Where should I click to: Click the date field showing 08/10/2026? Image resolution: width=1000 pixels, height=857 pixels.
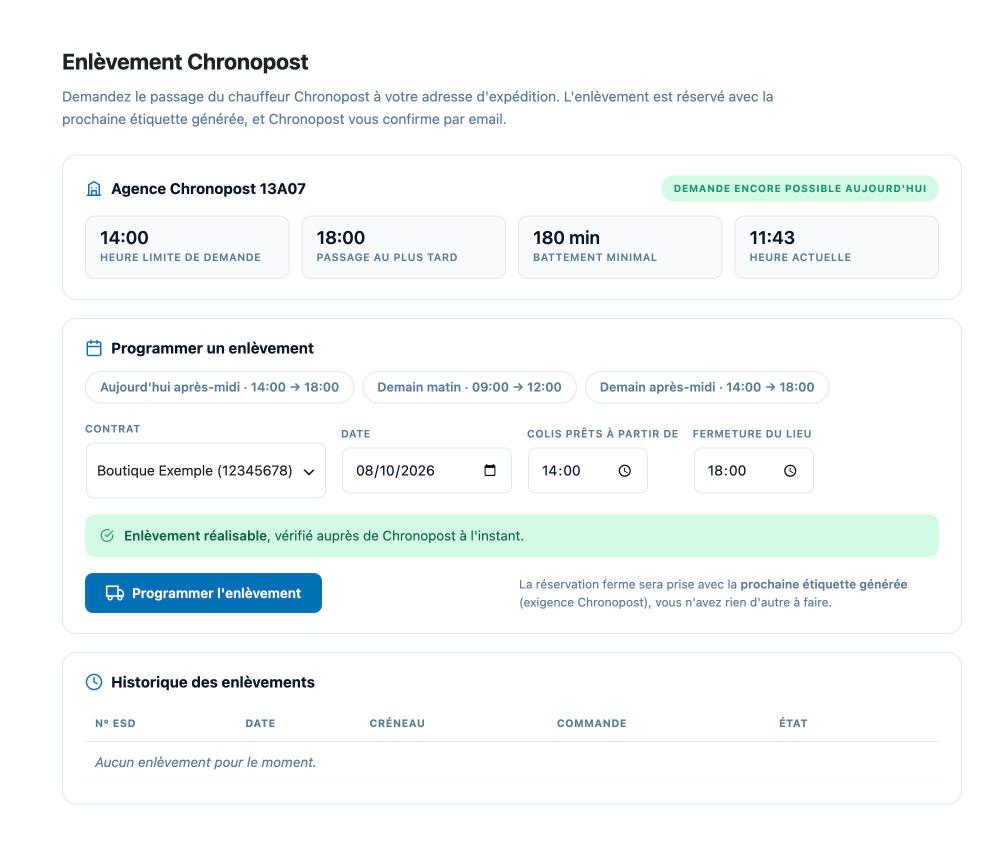tap(427, 471)
